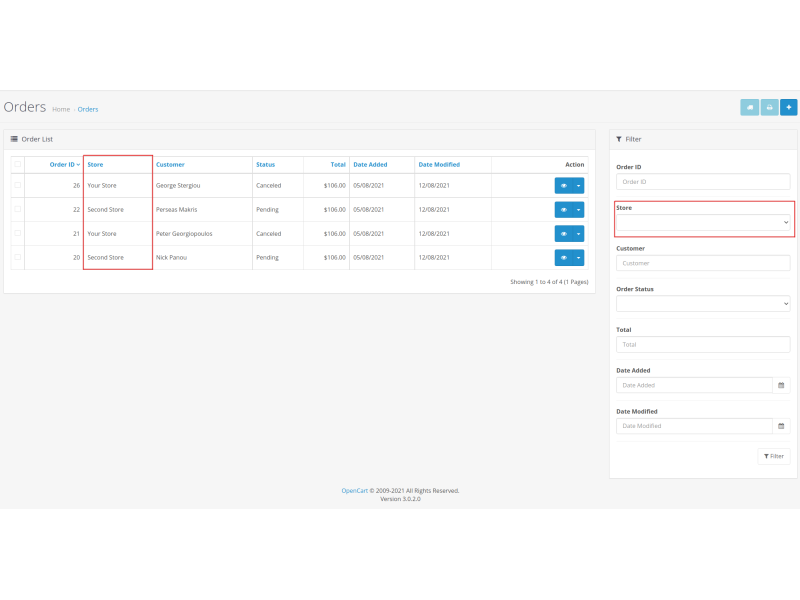This screenshot has height=600, width=800.
Task: View order 26 using the eye icon
Action: (564, 185)
